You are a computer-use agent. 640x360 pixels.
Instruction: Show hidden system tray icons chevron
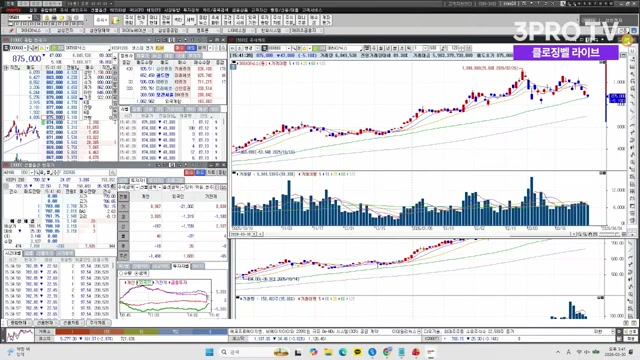(x=558, y=352)
